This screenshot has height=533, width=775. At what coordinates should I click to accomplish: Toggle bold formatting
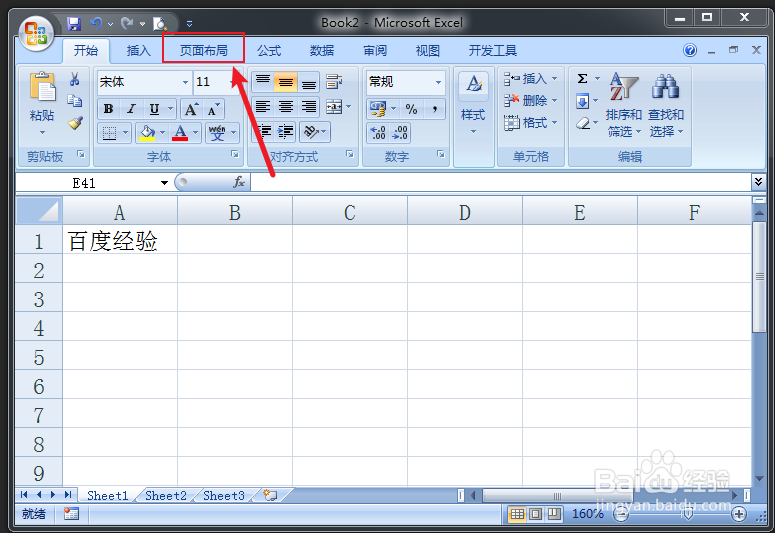coord(108,109)
